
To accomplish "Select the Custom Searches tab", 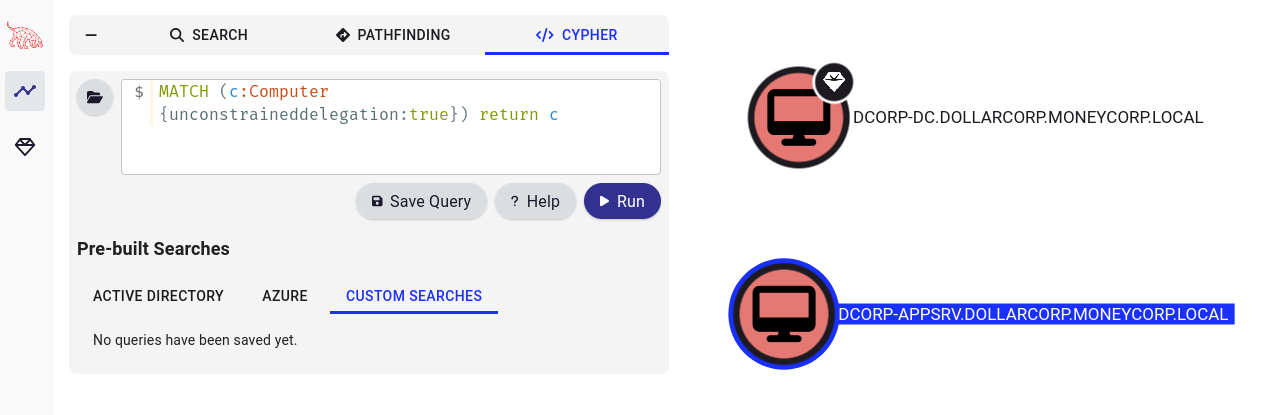I will (x=414, y=296).
